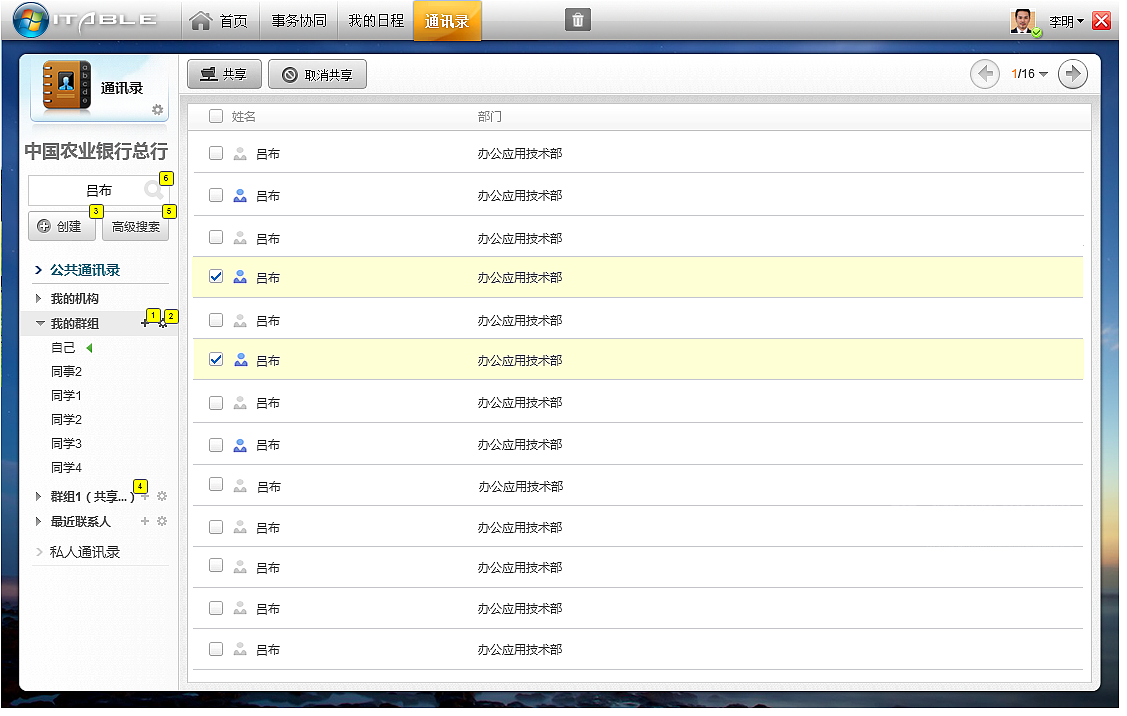
Task: Select the 同学3 group
Action: (x=66, y=444)
